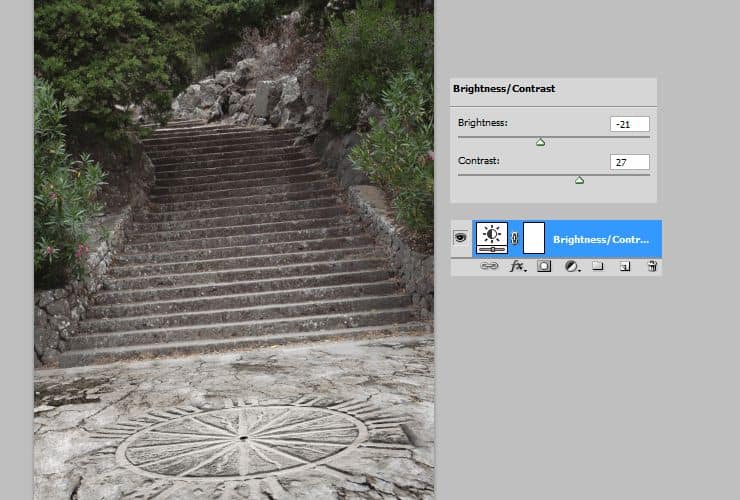Hide the Brightness/Contrast layer with eye icon
740x500 pixels.
pos(460,238)
